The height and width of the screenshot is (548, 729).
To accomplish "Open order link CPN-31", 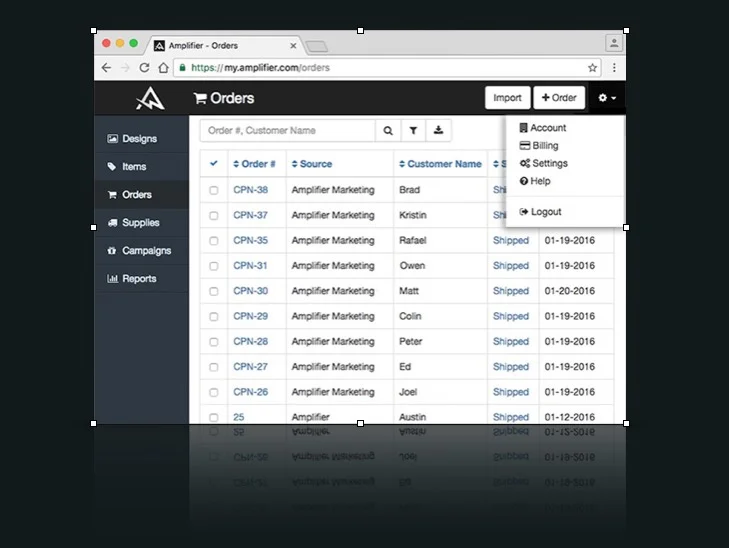I will click(251, 265).
